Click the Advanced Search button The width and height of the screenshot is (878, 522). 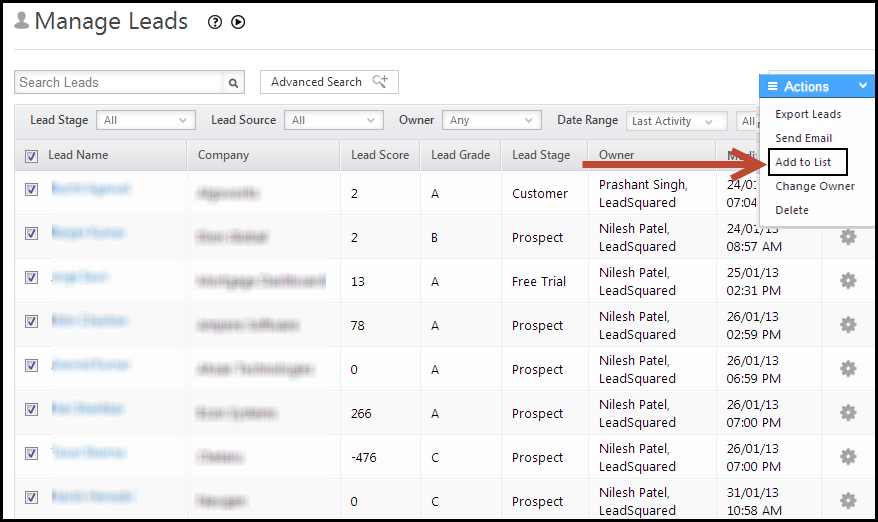pyautogui.click(x=329, y=82)
